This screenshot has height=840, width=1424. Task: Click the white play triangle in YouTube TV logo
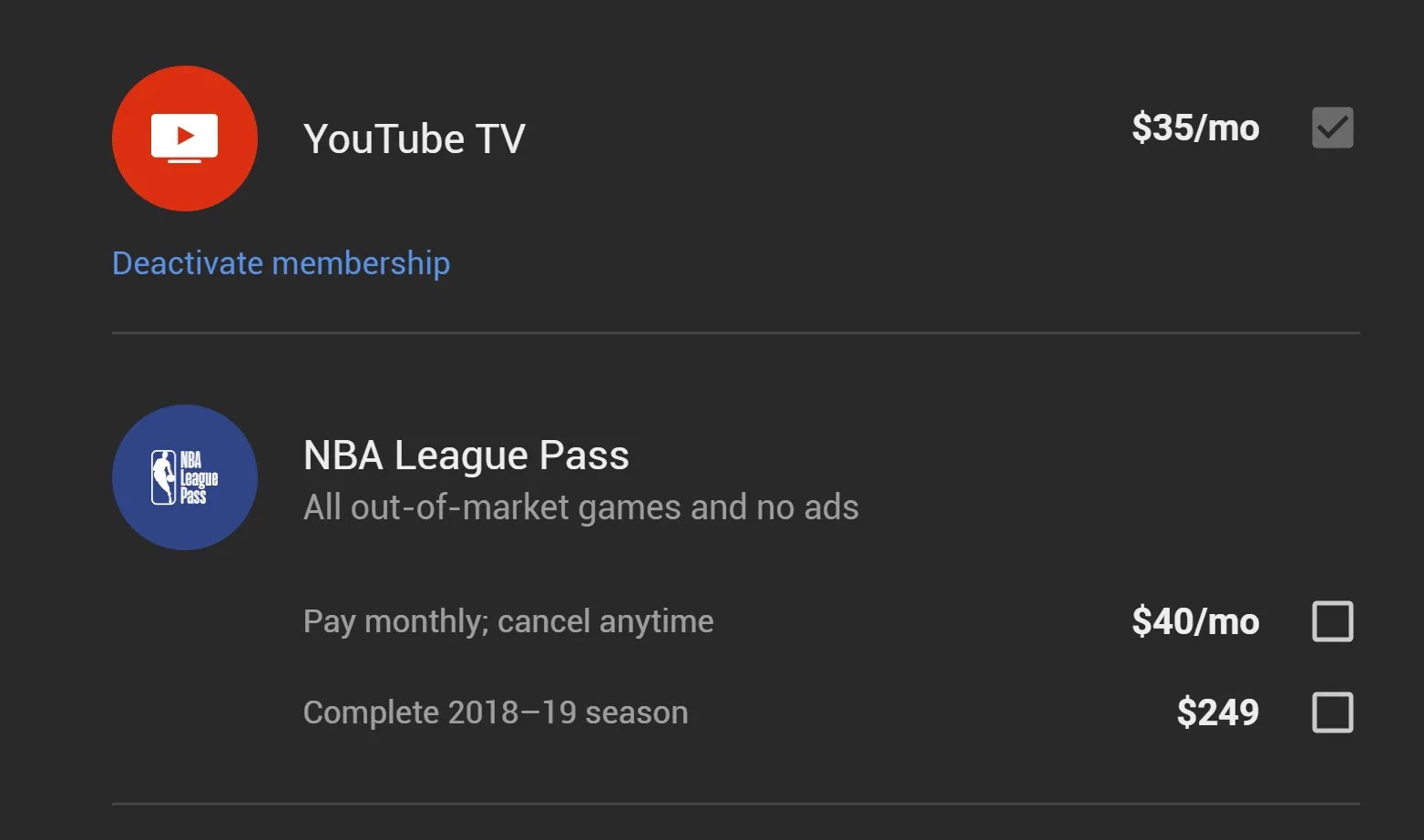[x=186, y=136]
